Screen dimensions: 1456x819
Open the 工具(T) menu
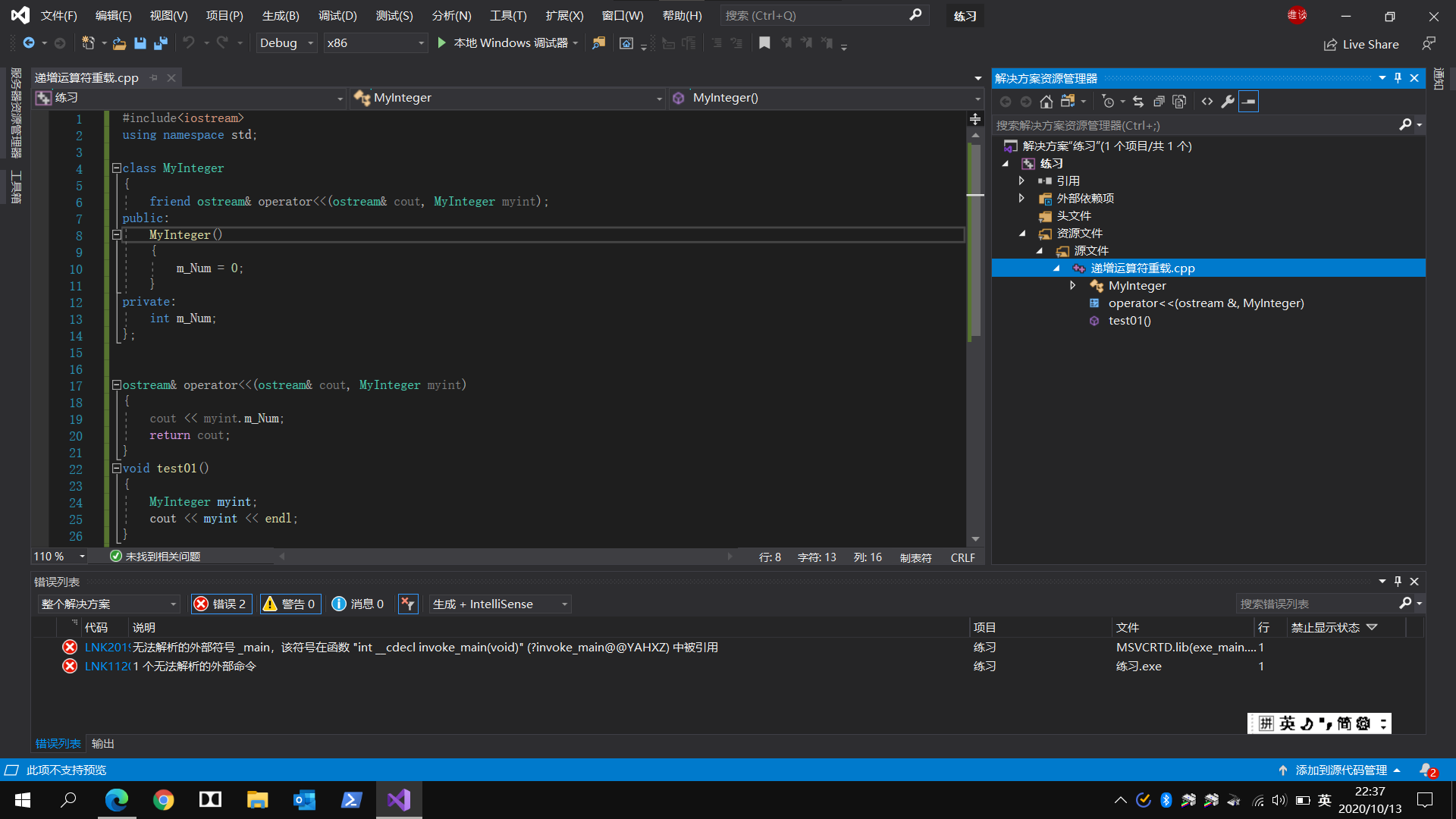click(x=508, y=16)
